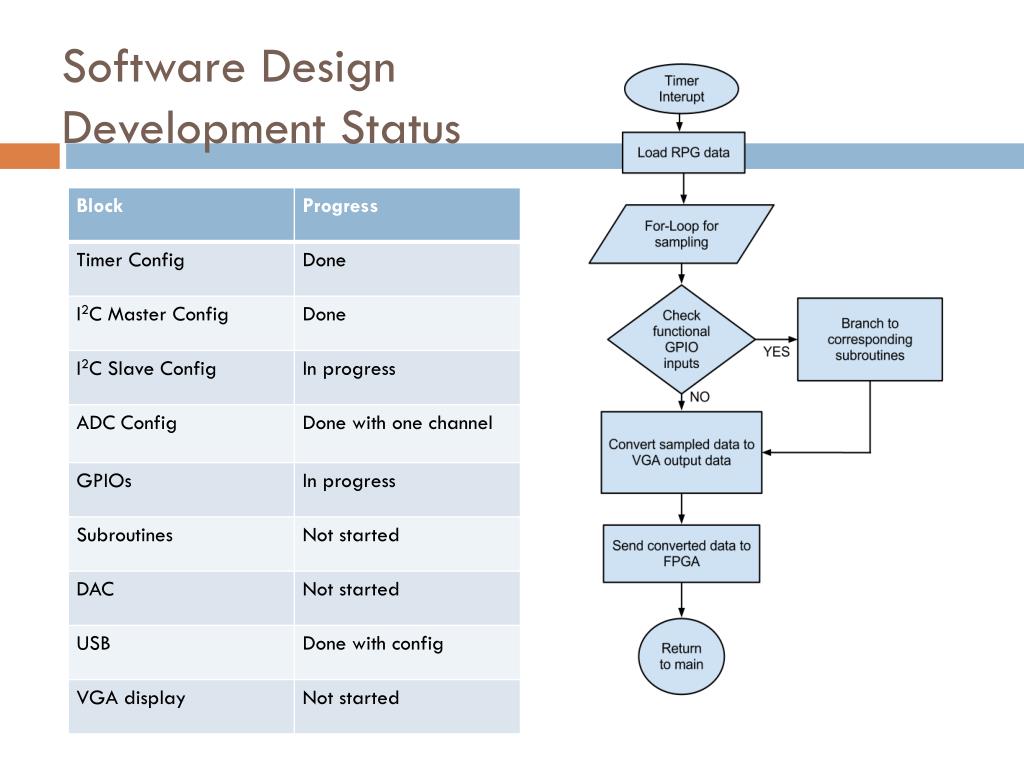Click the 'Send converted data to FPGA' box
The width and height of the screenshot is (1024, 768).
click(681, 553)
